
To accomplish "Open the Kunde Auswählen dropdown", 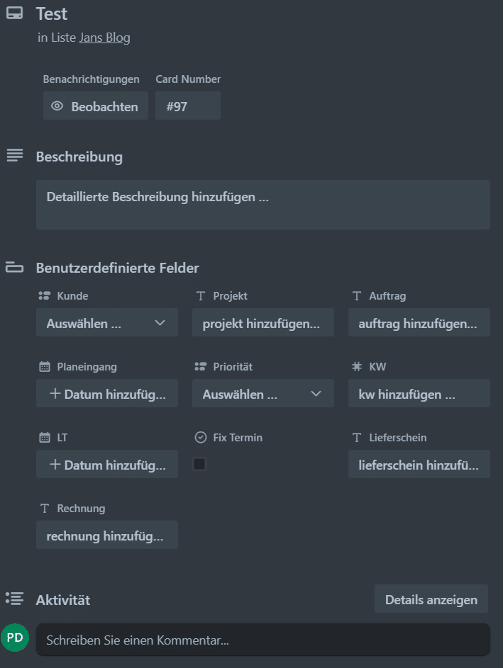I will point(107,322).
